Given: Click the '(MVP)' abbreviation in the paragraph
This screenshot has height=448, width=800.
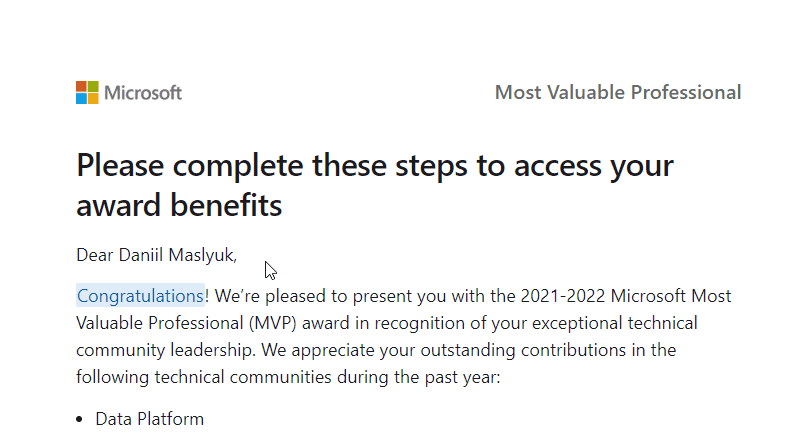Looking at the screenshot, I should click(x=272, y=323).
